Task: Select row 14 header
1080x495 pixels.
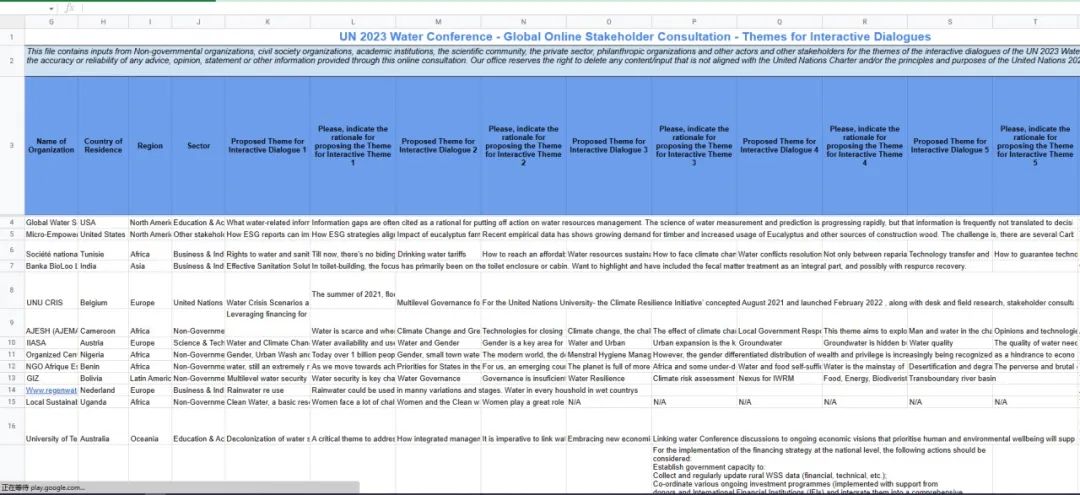Action: pyautogui.click(x=12, y=390)
